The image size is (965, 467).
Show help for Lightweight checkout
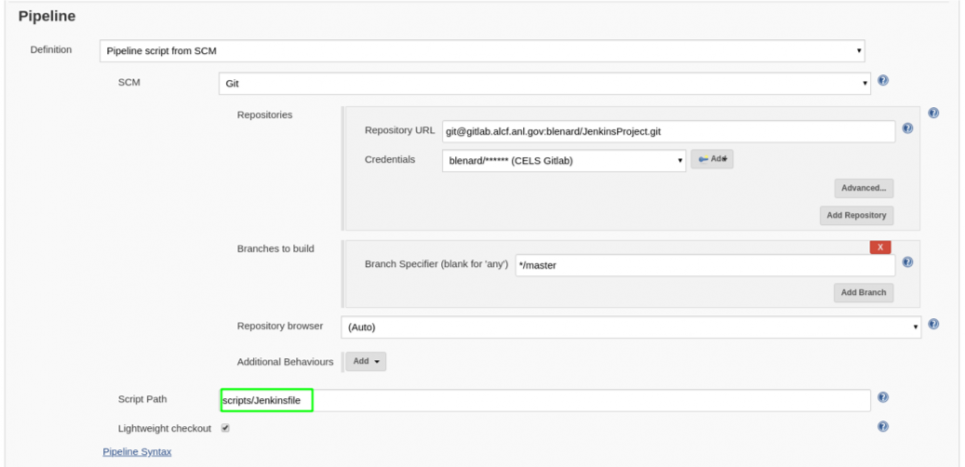tap(883, 426)
